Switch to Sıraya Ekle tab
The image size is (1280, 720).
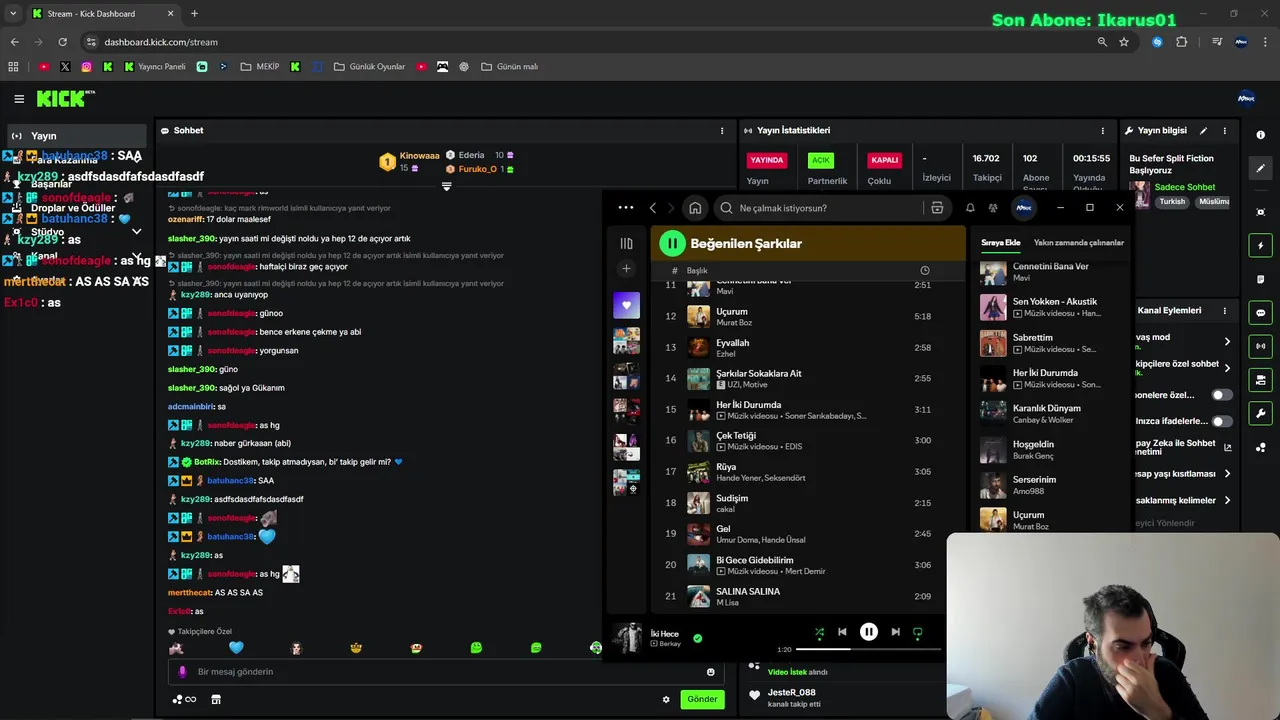1000,242
